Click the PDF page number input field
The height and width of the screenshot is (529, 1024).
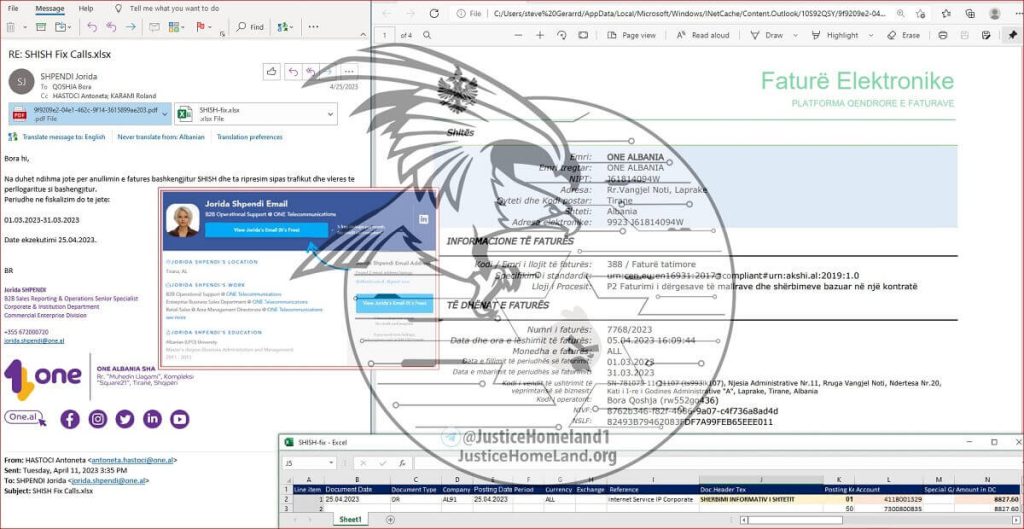(x=383, y=35)
